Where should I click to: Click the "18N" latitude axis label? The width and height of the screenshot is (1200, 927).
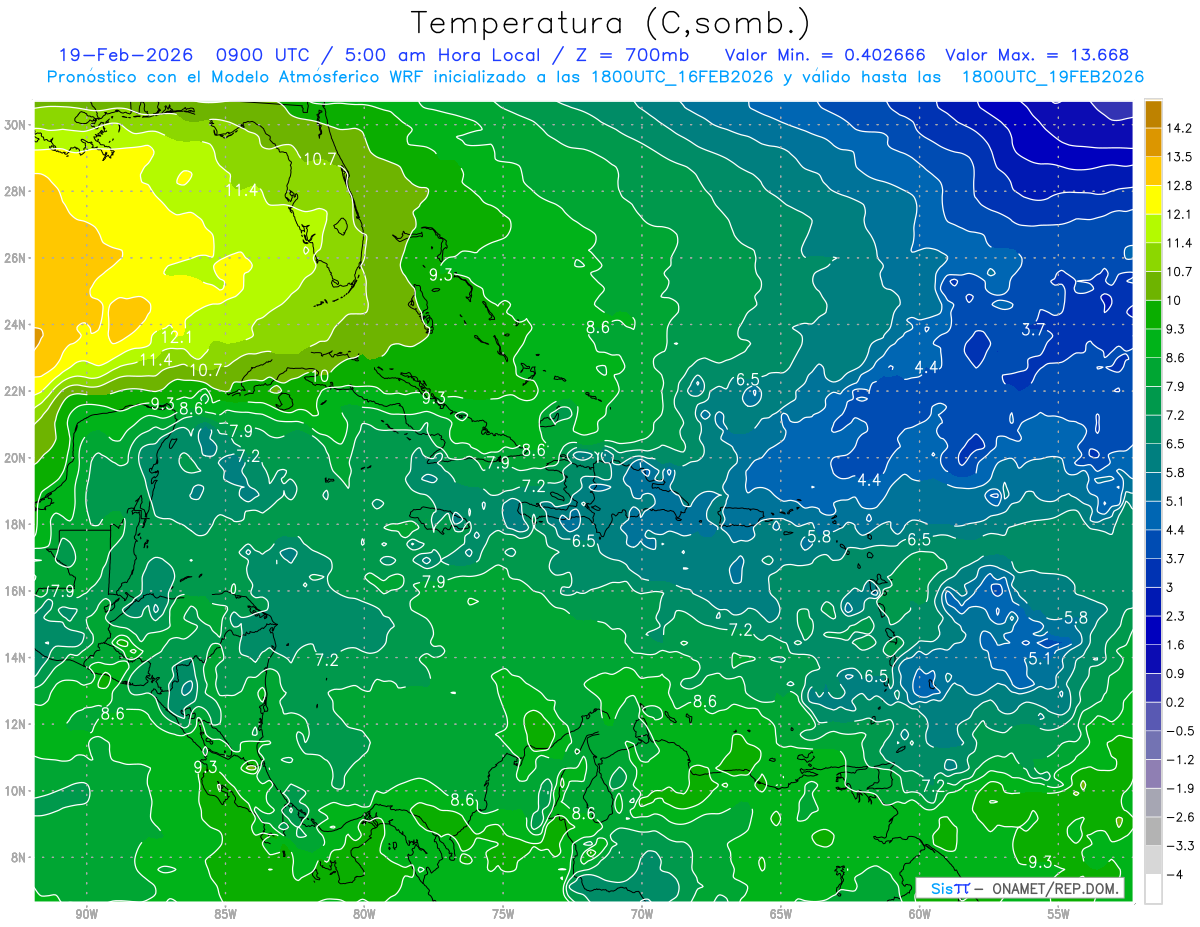(17, 524)
